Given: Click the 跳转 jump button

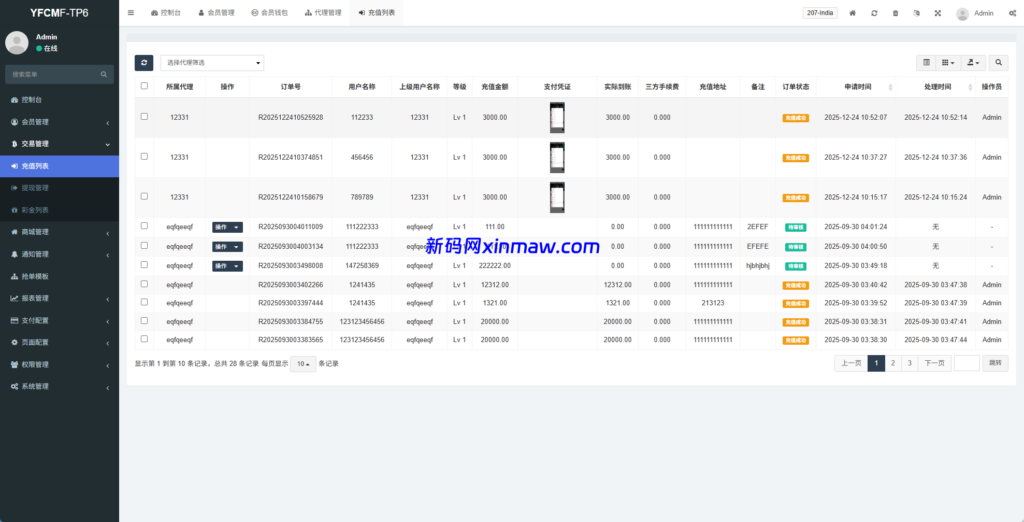Looking at the screenshot, I should 995,363.
